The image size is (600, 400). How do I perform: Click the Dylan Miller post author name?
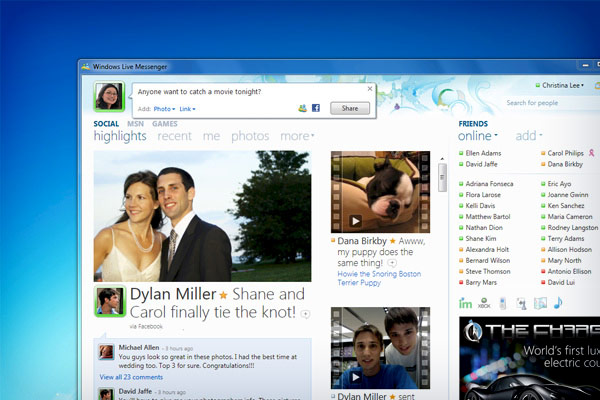pos(173,294)
